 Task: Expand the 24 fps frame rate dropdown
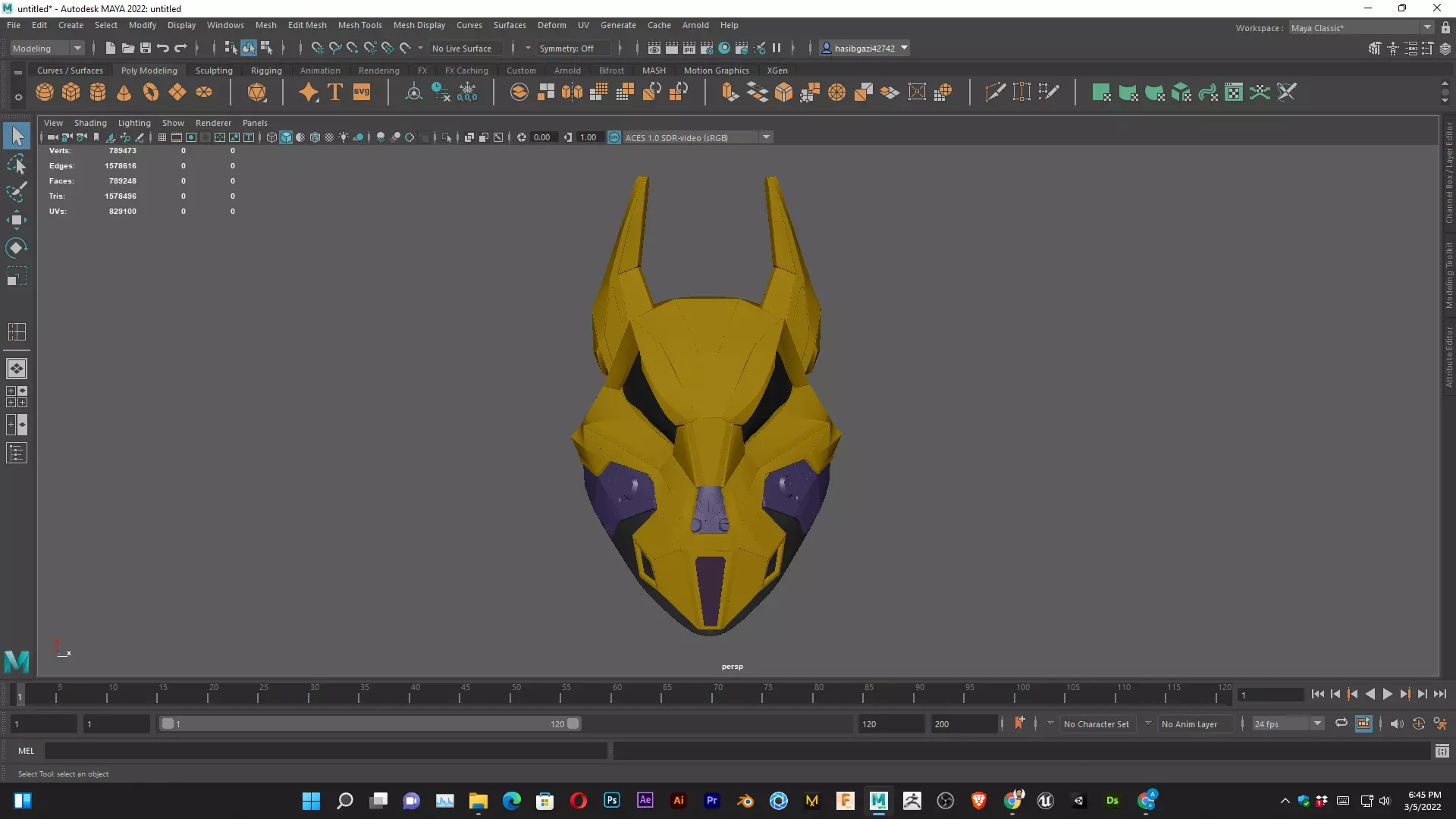[x=1318, y=723]
